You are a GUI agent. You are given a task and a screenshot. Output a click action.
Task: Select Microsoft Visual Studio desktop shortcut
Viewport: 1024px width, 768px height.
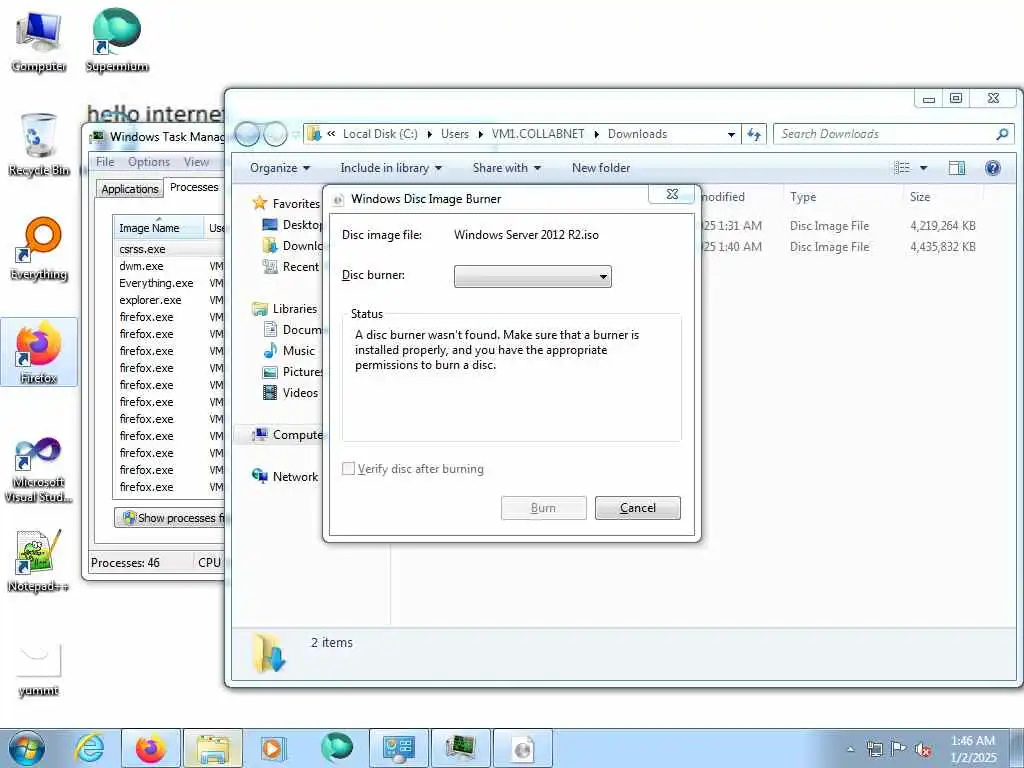coord(39,470)
